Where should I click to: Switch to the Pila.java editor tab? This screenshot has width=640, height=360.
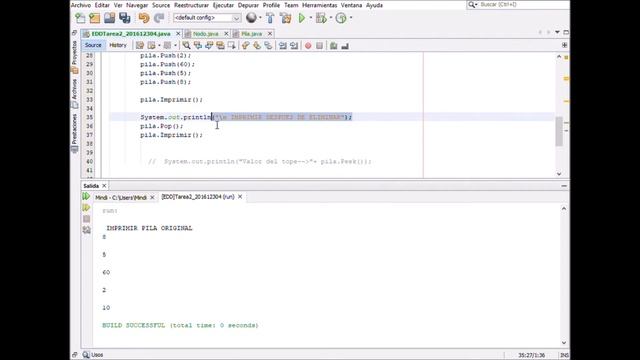[x=251, y=34]
